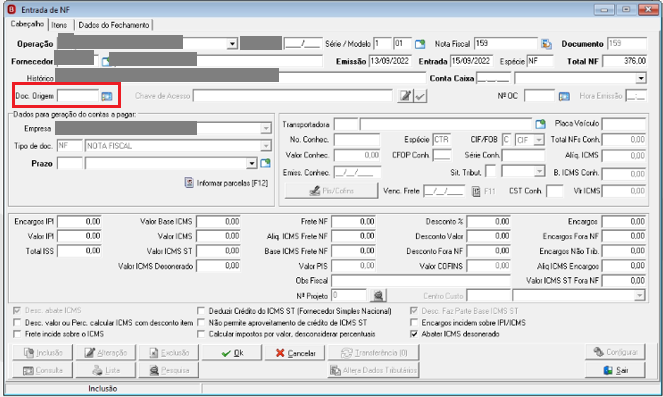Click the checkmark icon after Chave de Acesso

click(x=420, y=96)
